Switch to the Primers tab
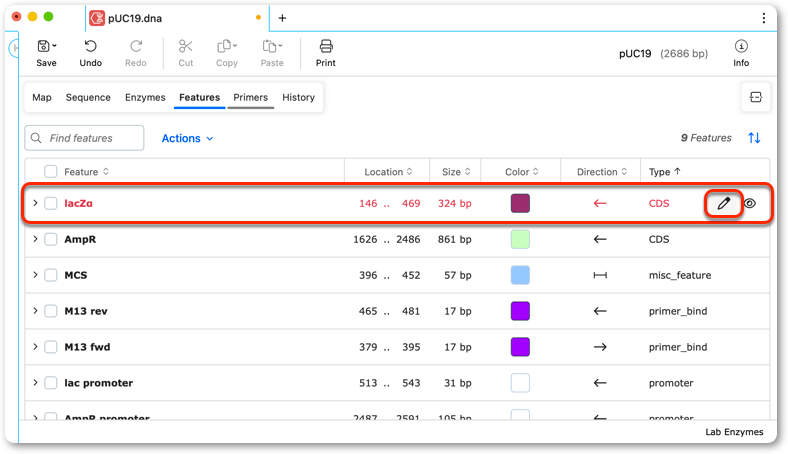This screenshot has height=454, width=788. (250, 98)
